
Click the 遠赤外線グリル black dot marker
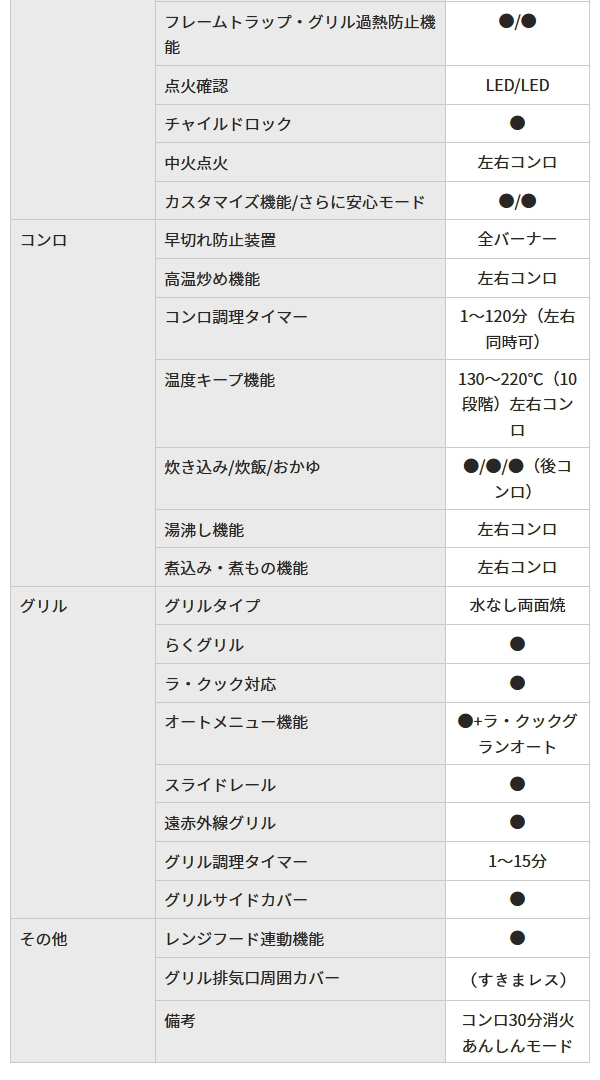tap(517, 822)
